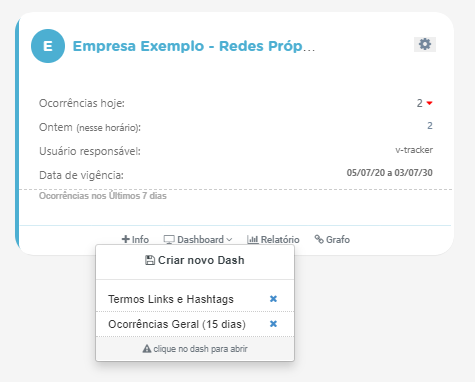Image resolution: width=475 pixels, height=382 pixels.
Task: Click the bar chart Relatório icon
Action: (x=253, y=239)
